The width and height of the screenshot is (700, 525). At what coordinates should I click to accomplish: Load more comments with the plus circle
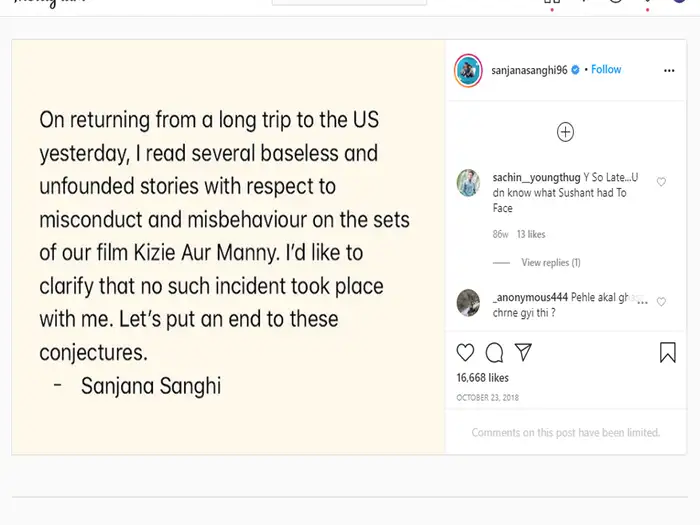click(565, 132)
